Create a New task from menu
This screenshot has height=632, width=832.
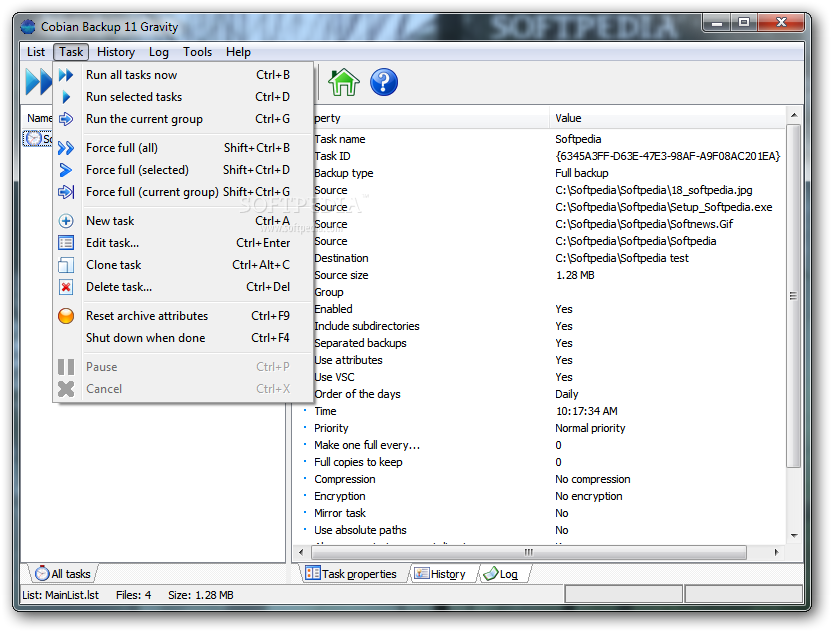coord(183,221)
